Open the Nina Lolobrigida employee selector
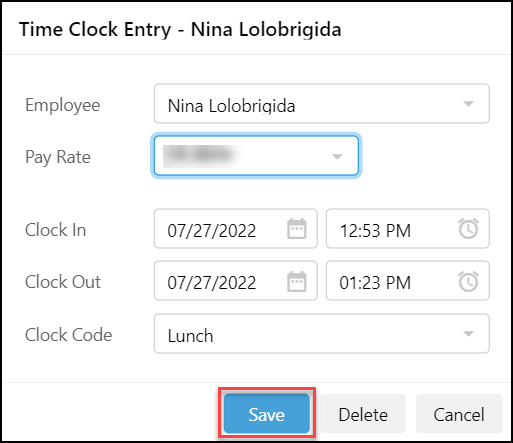This screenshot has width=513, height=443. click(322, 104)
